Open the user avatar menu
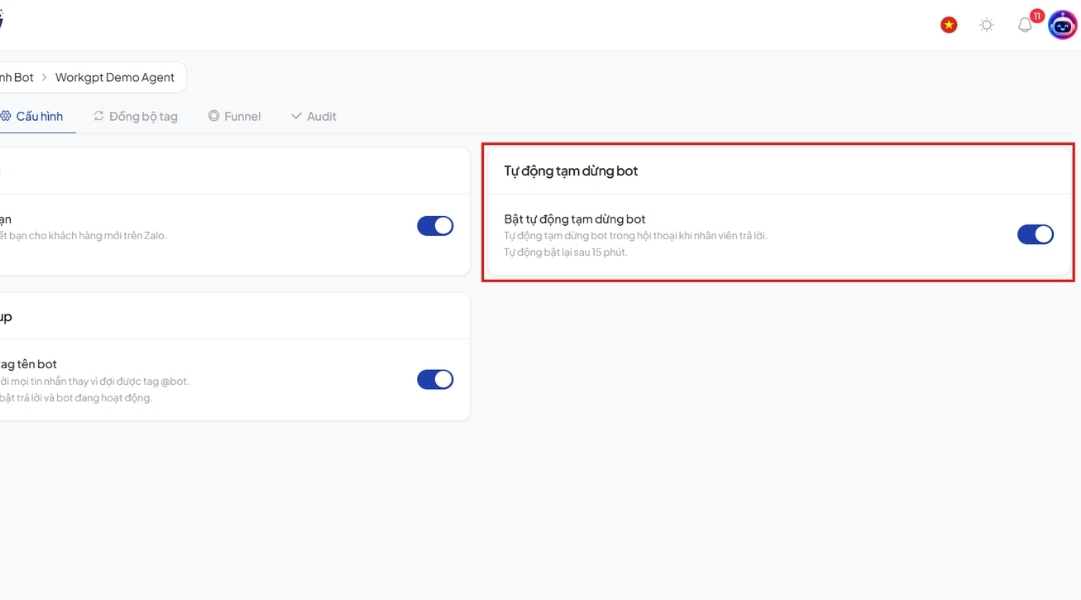 click(1062, 25)
